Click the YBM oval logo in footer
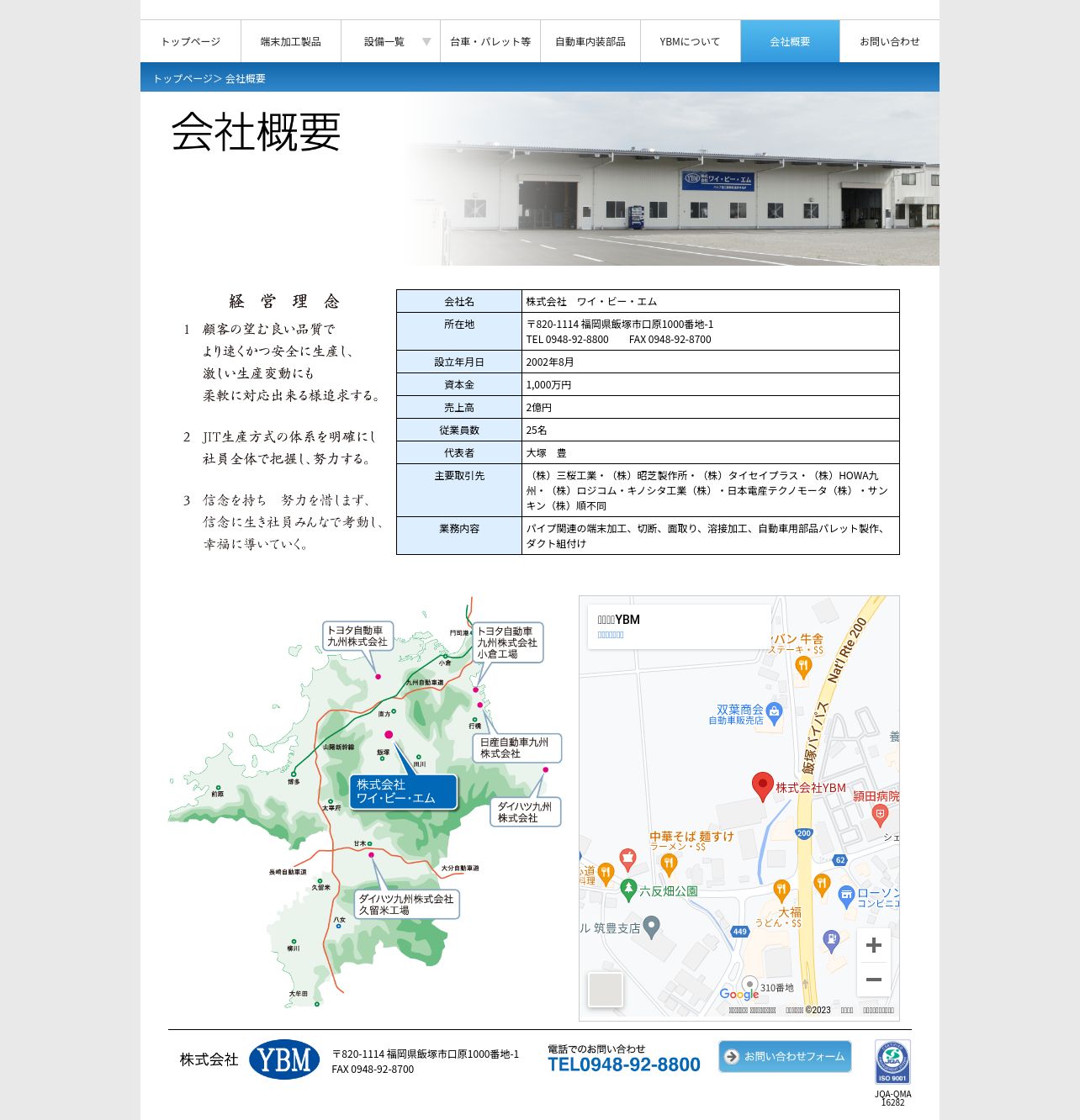 [284, 1059]
